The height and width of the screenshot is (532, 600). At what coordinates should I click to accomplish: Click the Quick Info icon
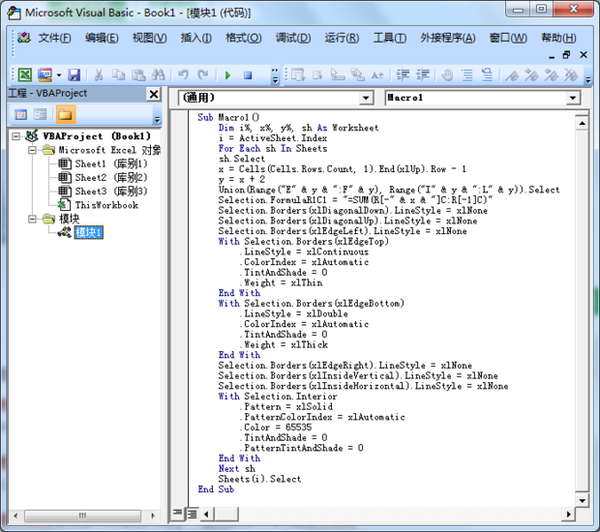pos(338,75)
